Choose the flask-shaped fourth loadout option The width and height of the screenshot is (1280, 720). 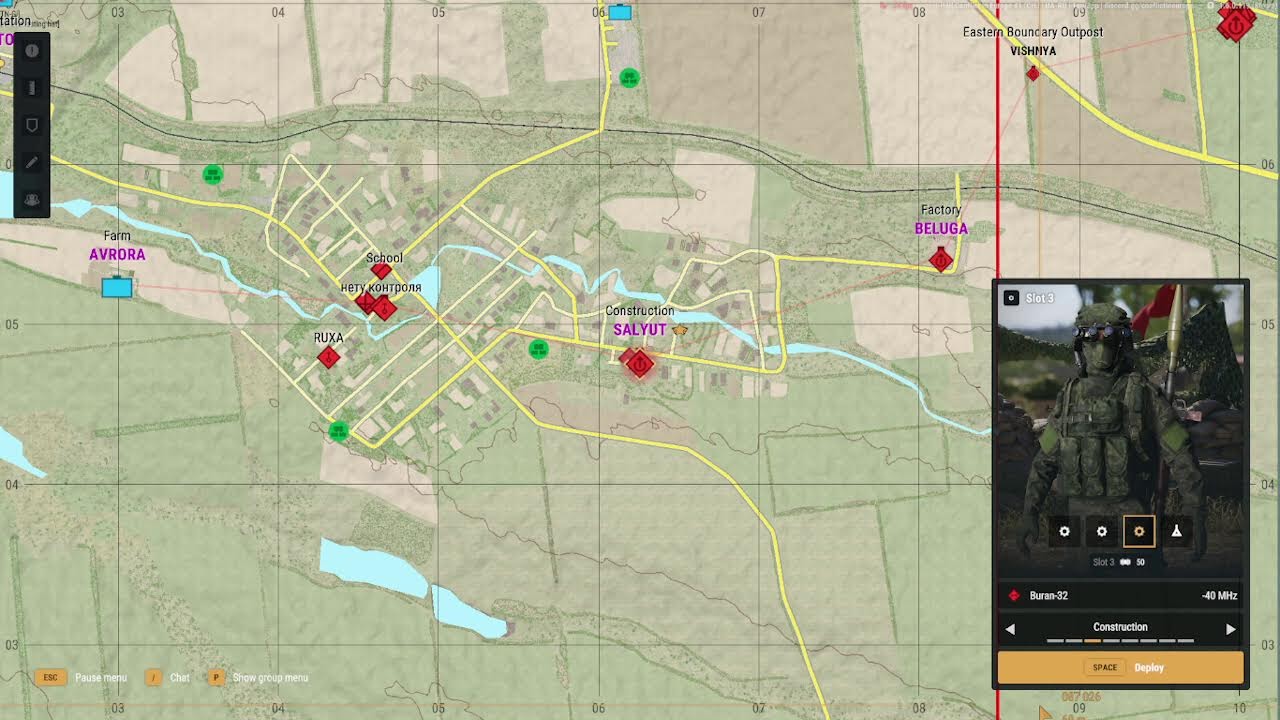(1176, 532)
